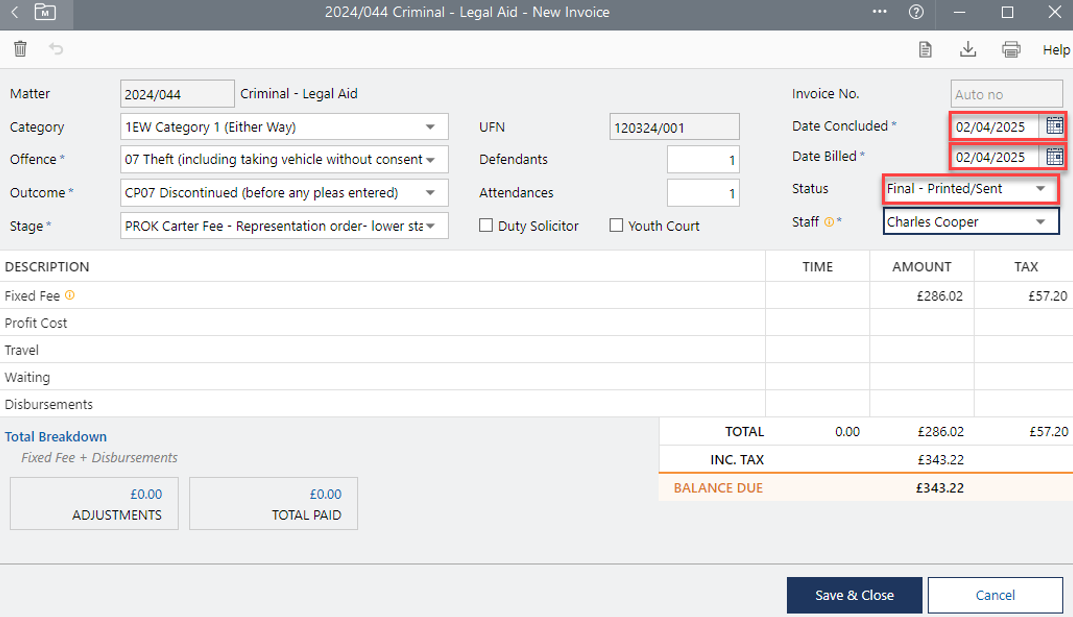Tick the Youth Court checkbox

tap(616, 226)
